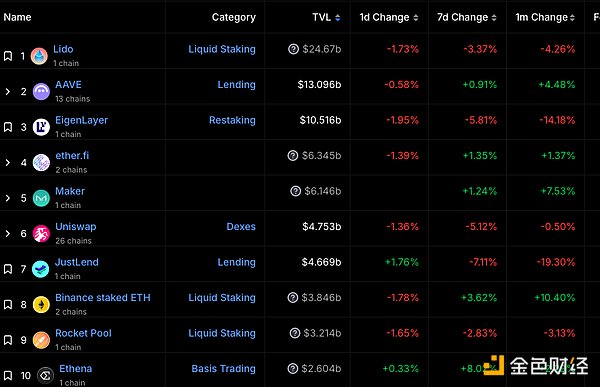
Task: Click the Rocket Pool logo icon
Action: 41,340
